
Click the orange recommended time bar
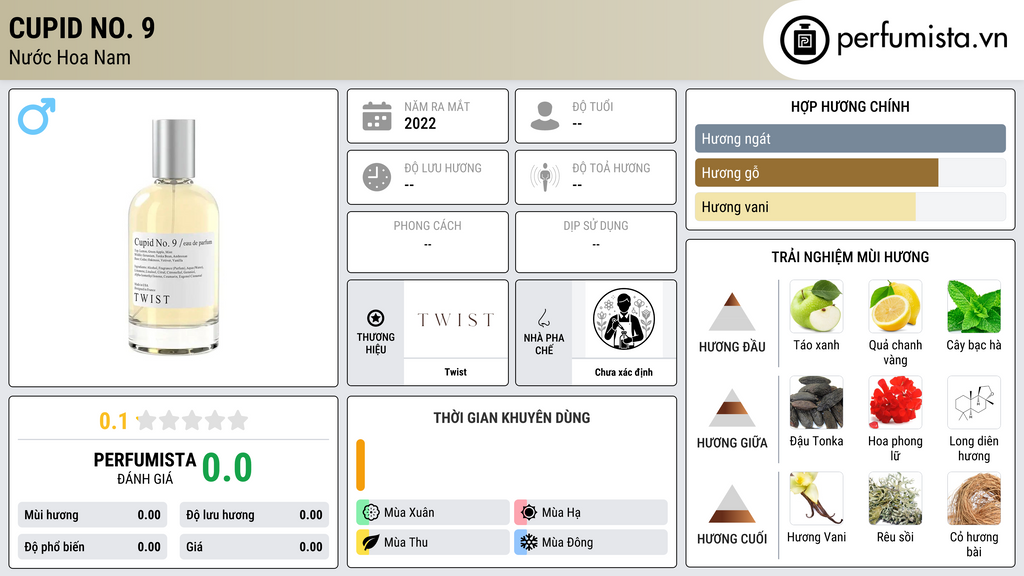click(x=360, y=465)
